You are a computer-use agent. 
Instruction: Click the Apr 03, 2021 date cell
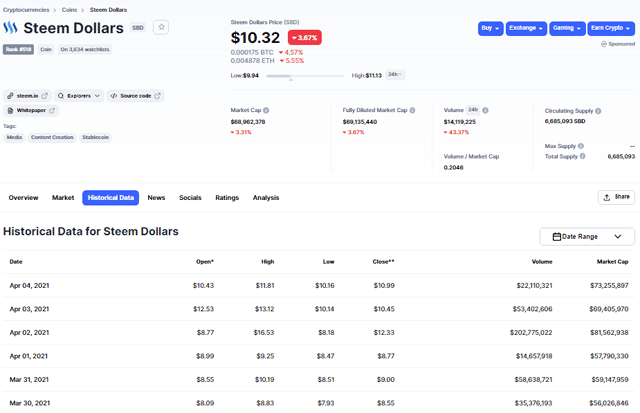pos(29,309)
